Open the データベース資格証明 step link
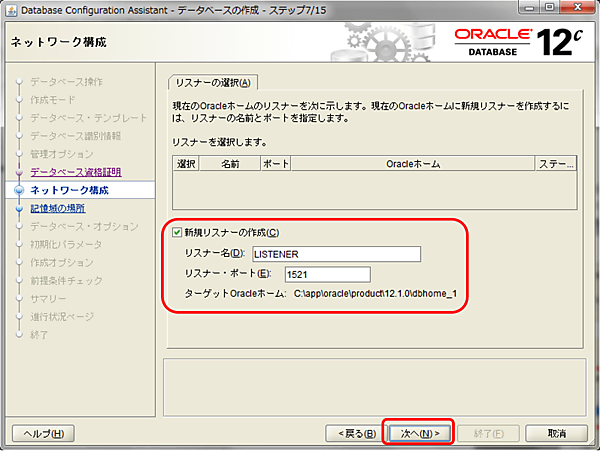Image resolution: width=600 pixels, height=451 pixels. (76, 172)
